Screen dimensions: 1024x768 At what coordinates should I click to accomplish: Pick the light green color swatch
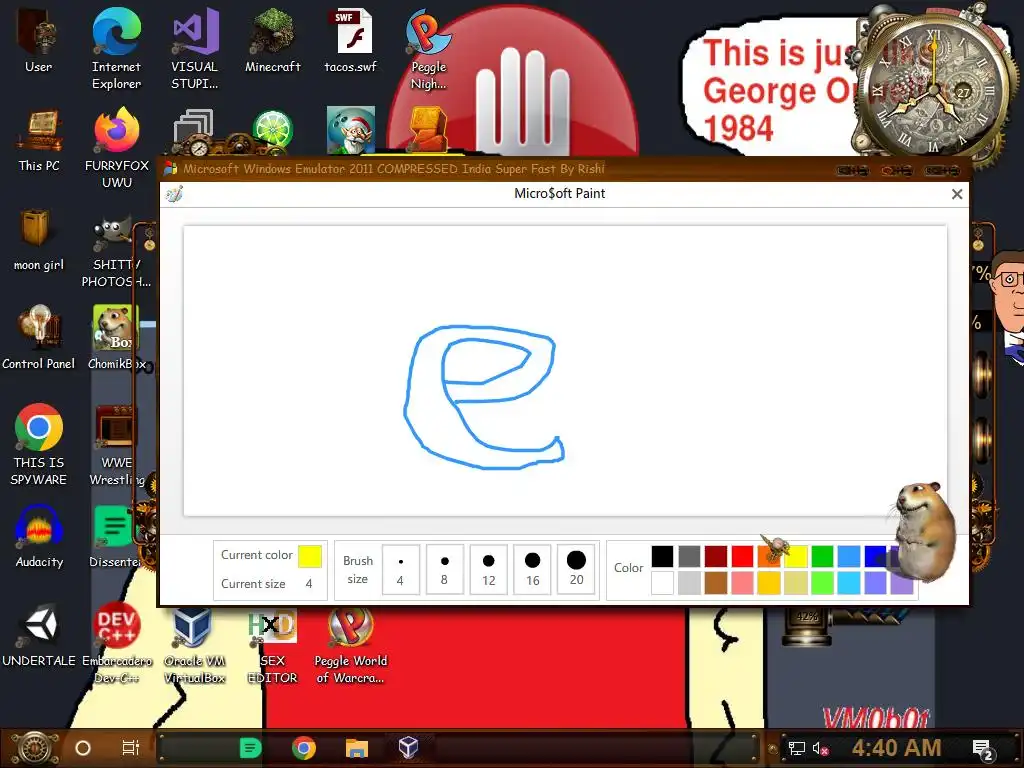[822, 583]
